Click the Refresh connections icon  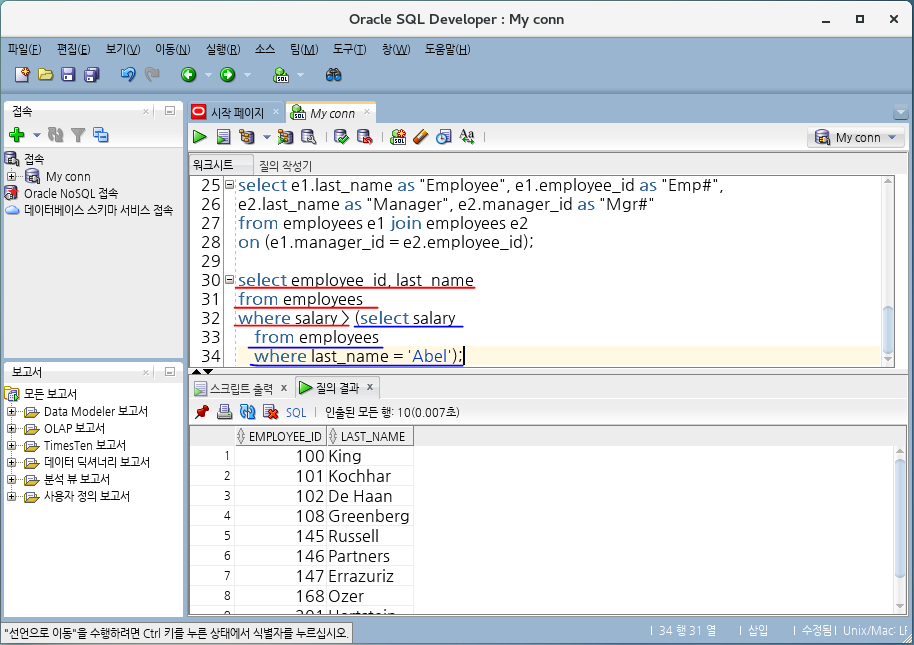coord(55,135)
